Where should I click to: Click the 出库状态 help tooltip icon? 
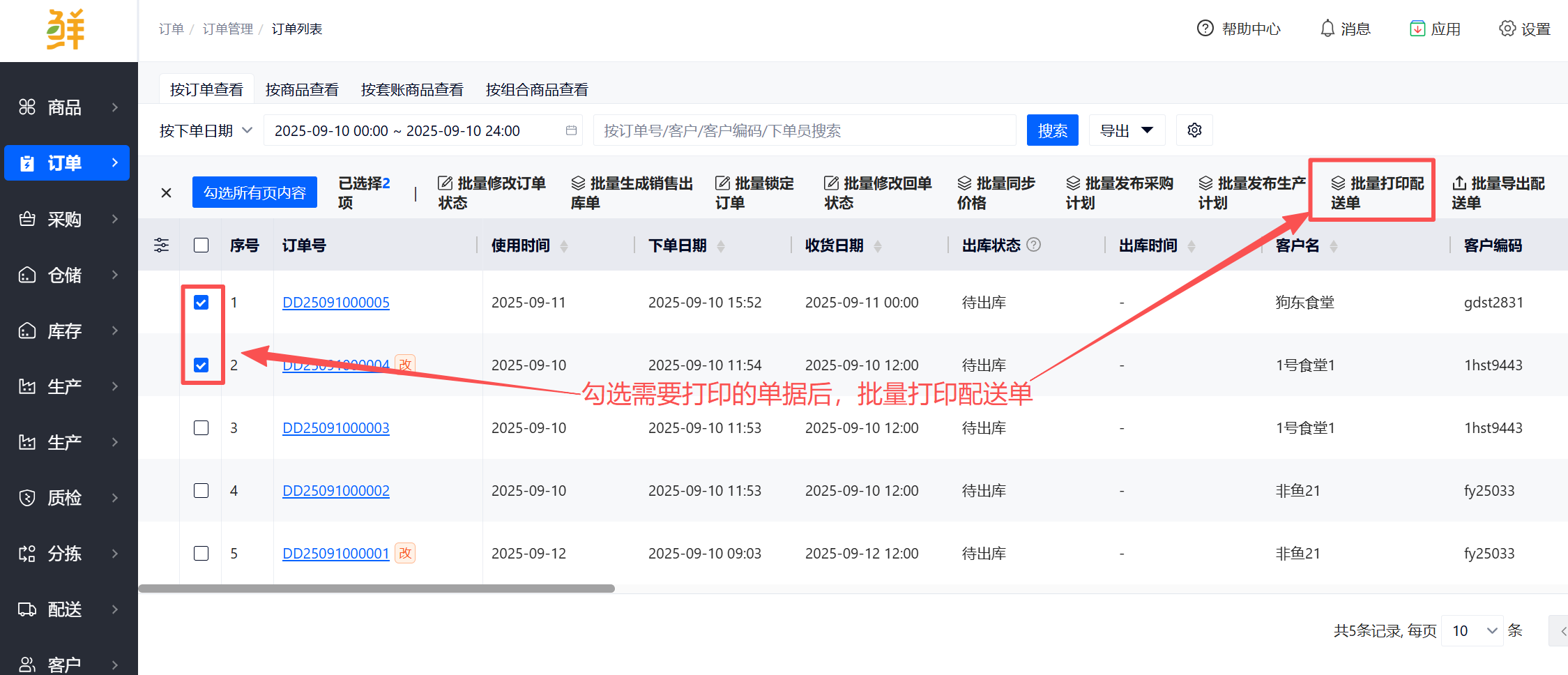[x=1034, y=245]
